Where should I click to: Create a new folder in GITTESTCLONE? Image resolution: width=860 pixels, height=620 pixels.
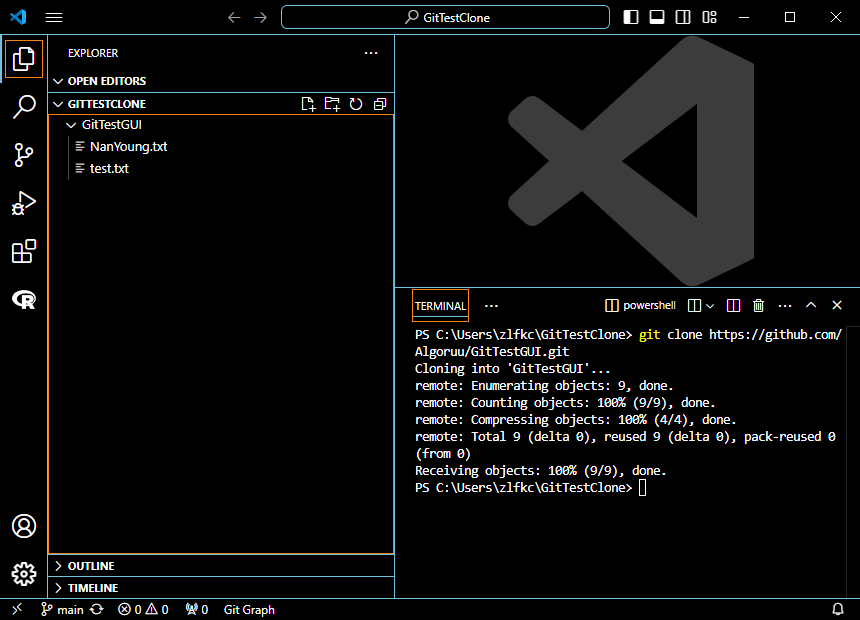click(x=332, y=104)
